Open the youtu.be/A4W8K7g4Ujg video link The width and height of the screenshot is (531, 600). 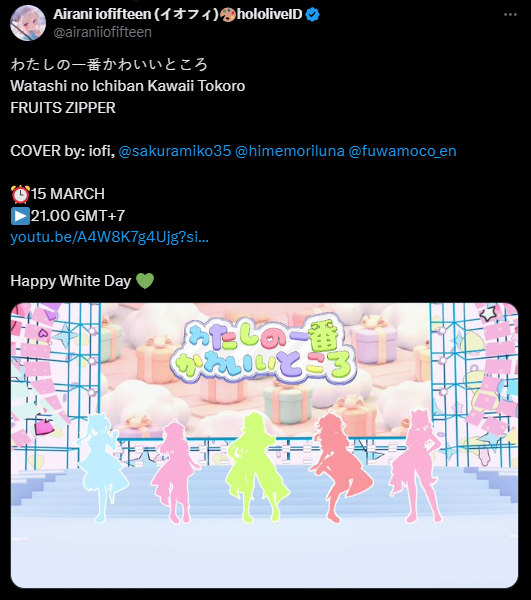coord(109,237)
